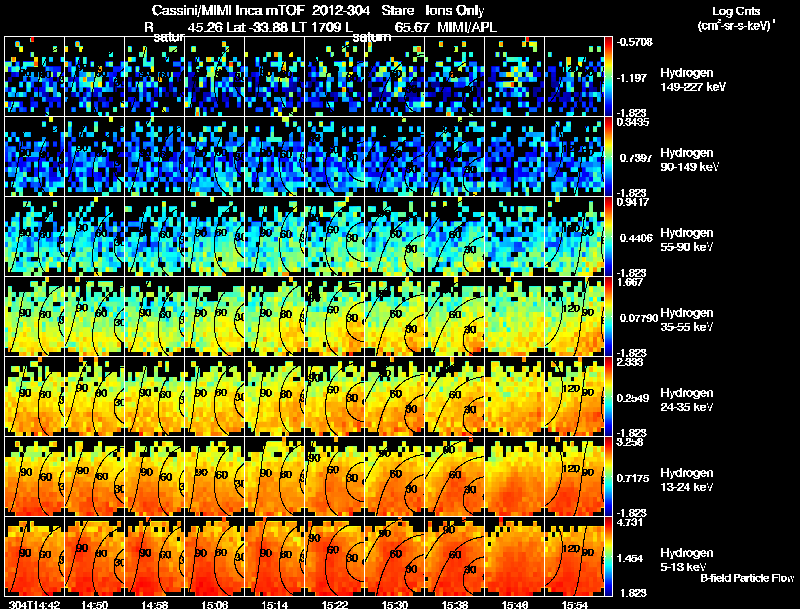Click the 15:14 time axis label
Screen dimensions: 800x609
[274, 604]
